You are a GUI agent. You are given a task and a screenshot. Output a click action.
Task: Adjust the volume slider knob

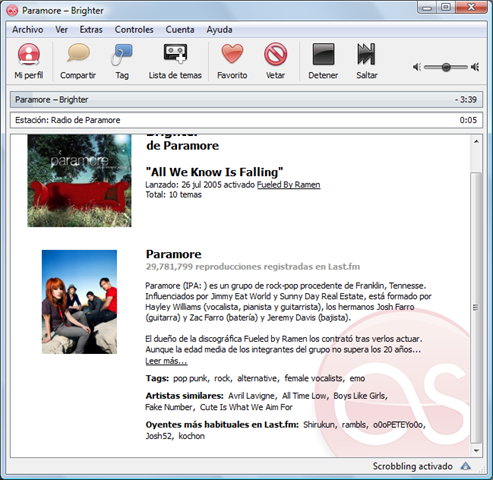point(446,67)
